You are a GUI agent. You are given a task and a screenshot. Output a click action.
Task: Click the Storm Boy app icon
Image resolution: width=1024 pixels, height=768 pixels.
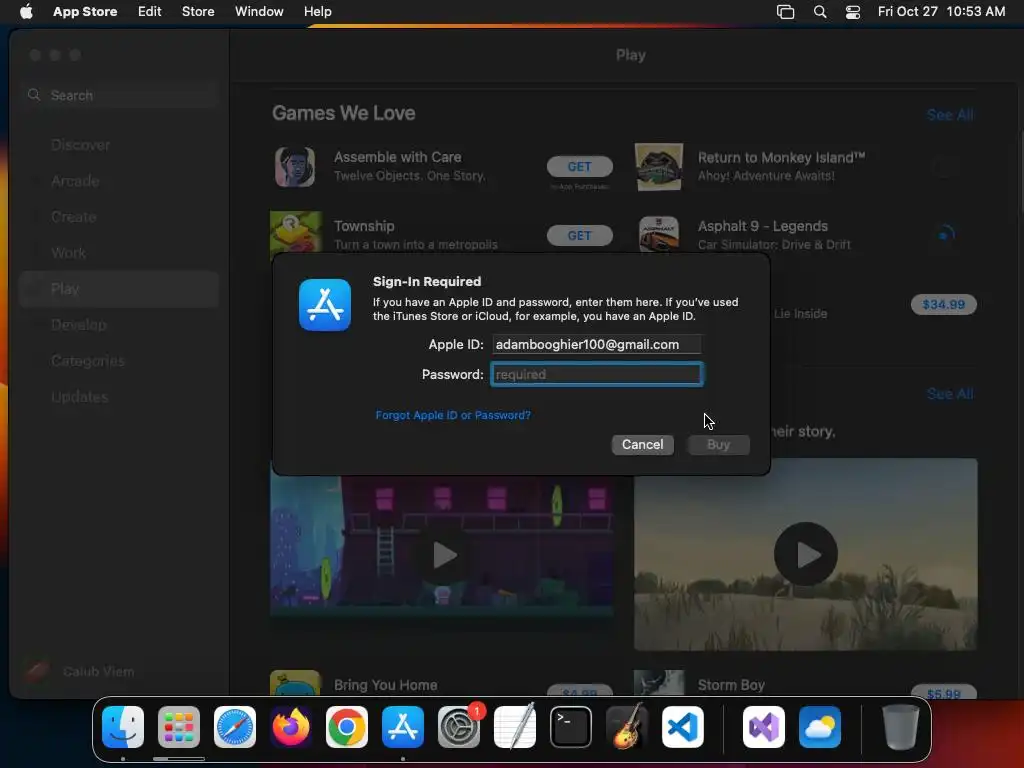coord(659,682)
